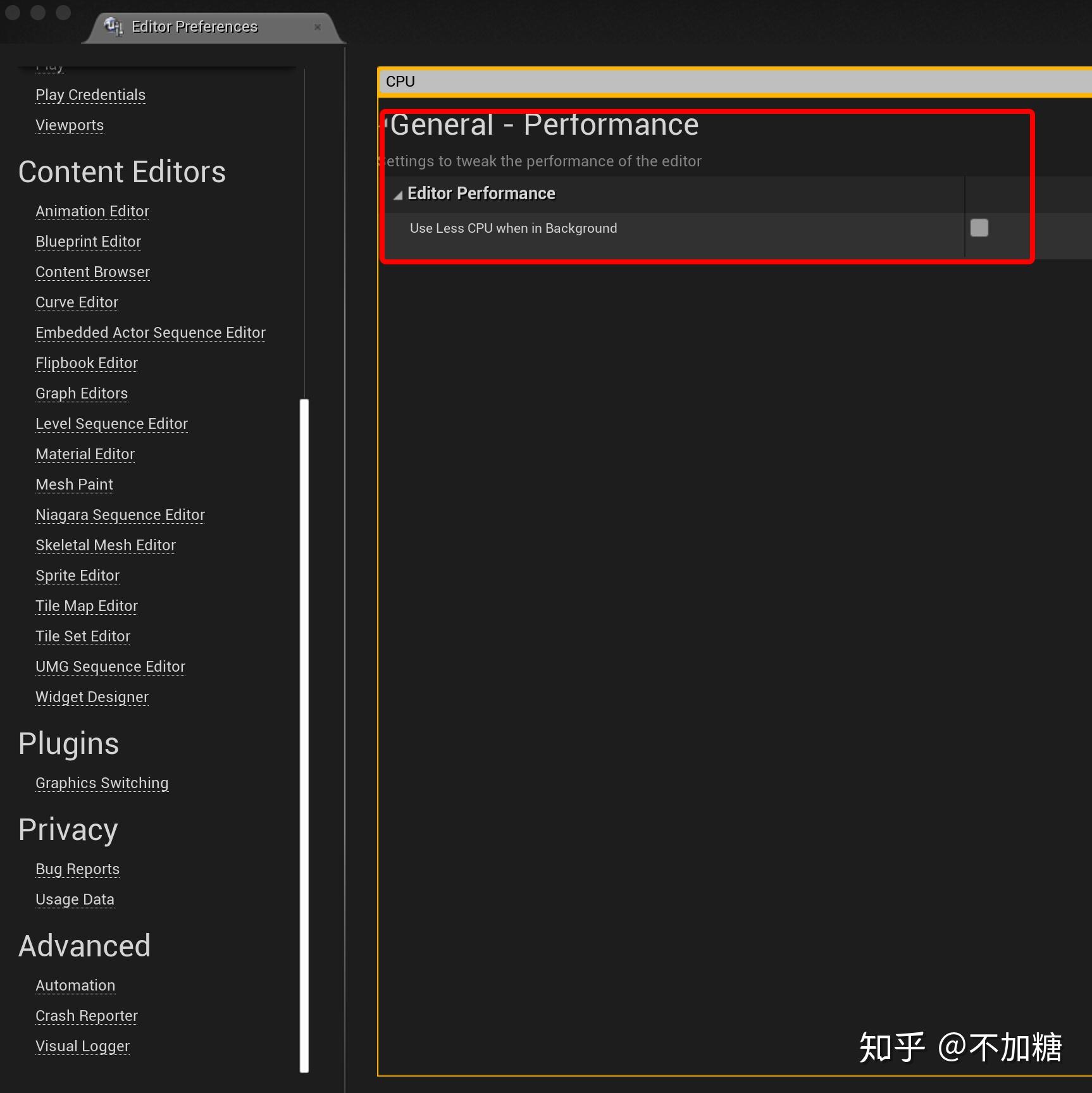Open Usage Data privacy settings

pyautogui.click(x=75, y=899)
